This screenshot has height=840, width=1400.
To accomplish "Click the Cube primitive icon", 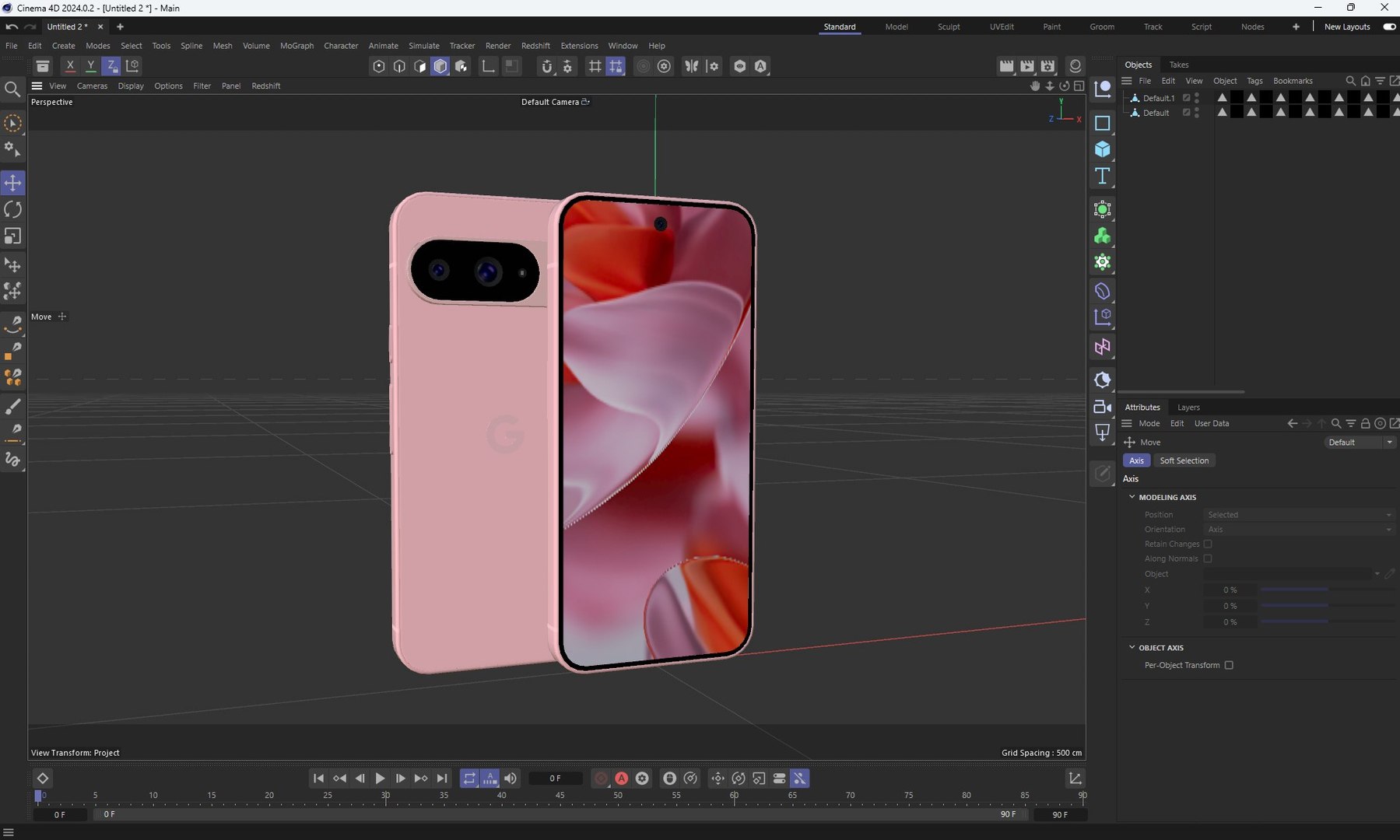I will pyautogui.click(x=1102, y=149).
